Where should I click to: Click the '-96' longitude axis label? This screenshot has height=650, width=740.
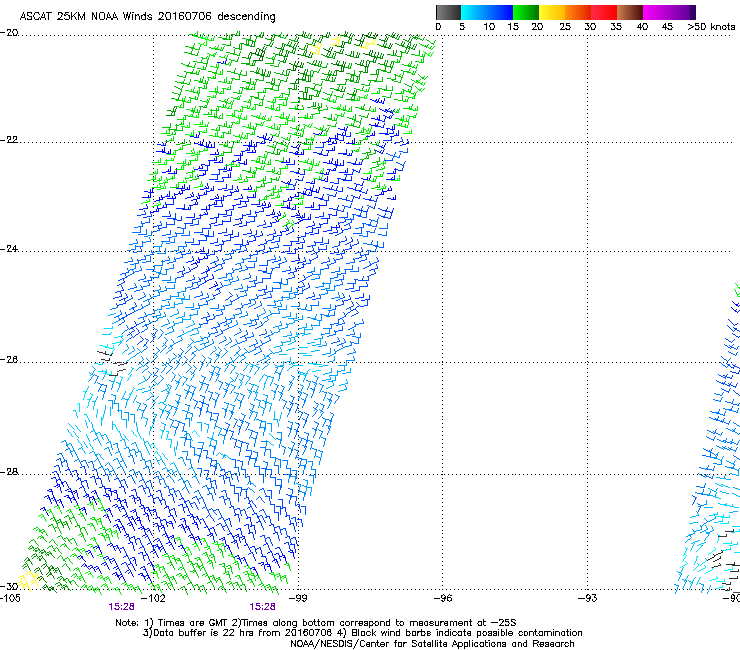443,598
